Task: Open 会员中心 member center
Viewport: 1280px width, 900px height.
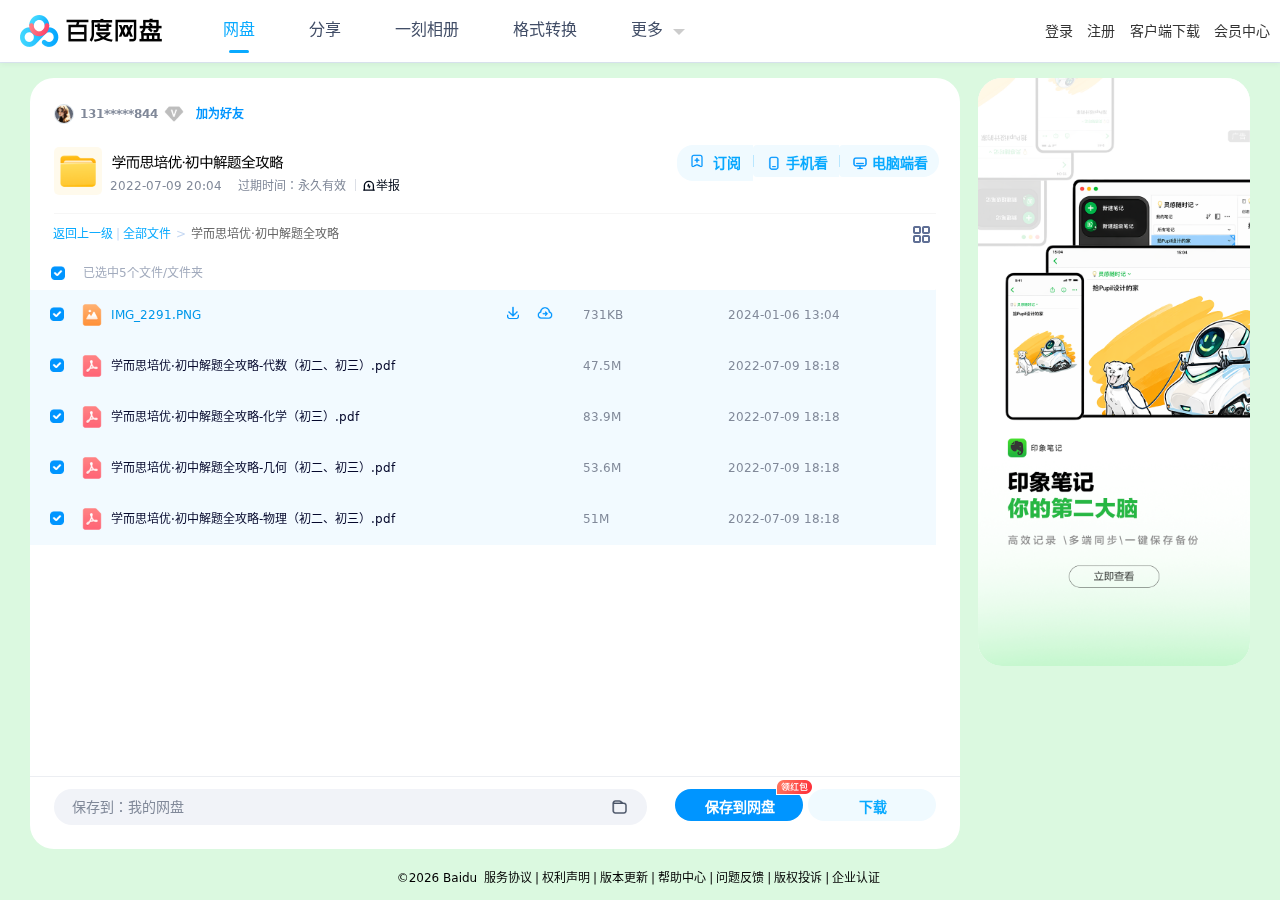Action: coord(1242,32)
